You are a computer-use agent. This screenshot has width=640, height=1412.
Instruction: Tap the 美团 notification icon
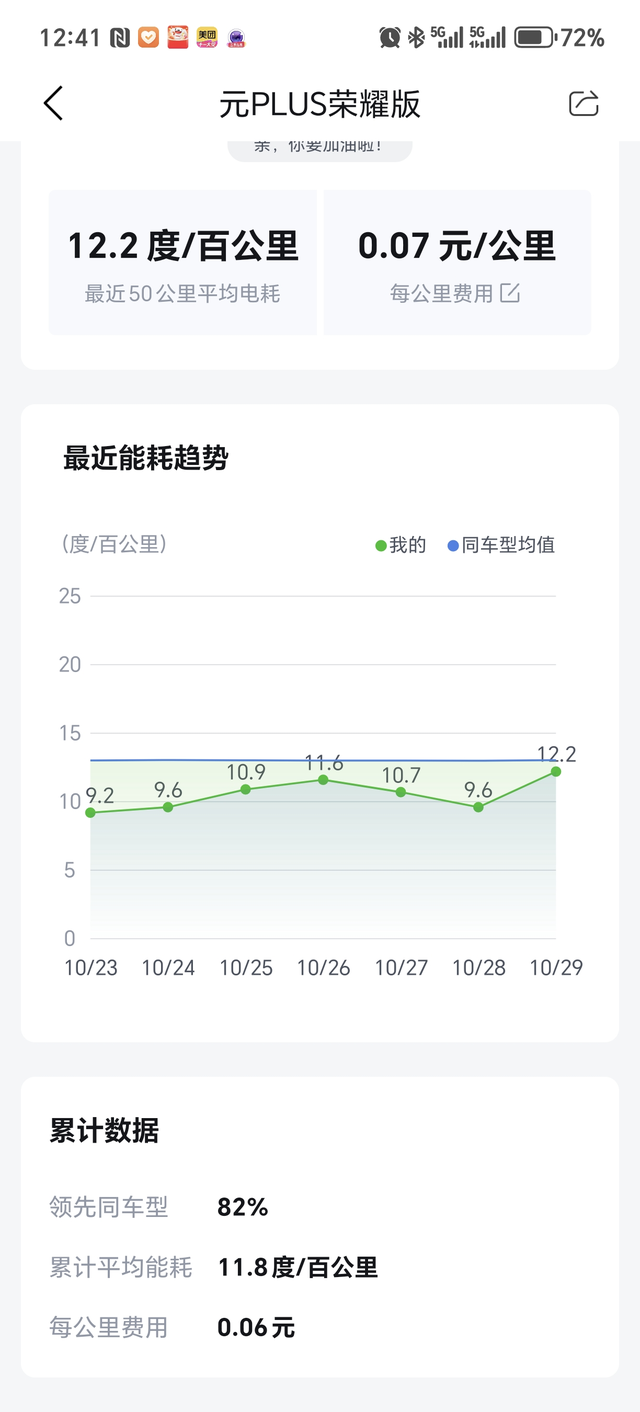click(207, 38)
